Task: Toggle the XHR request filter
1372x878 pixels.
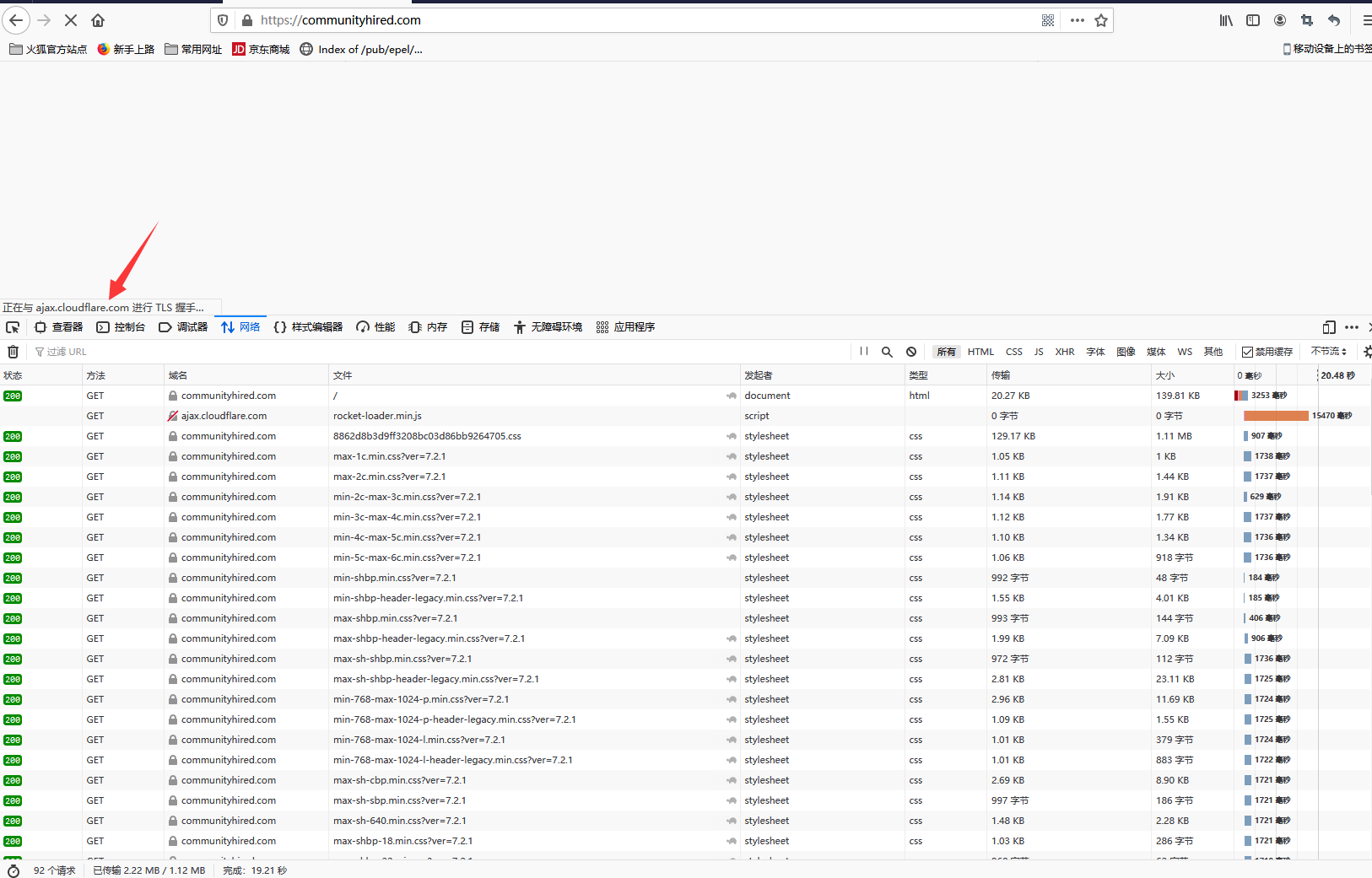Action: click(1065, 352)
